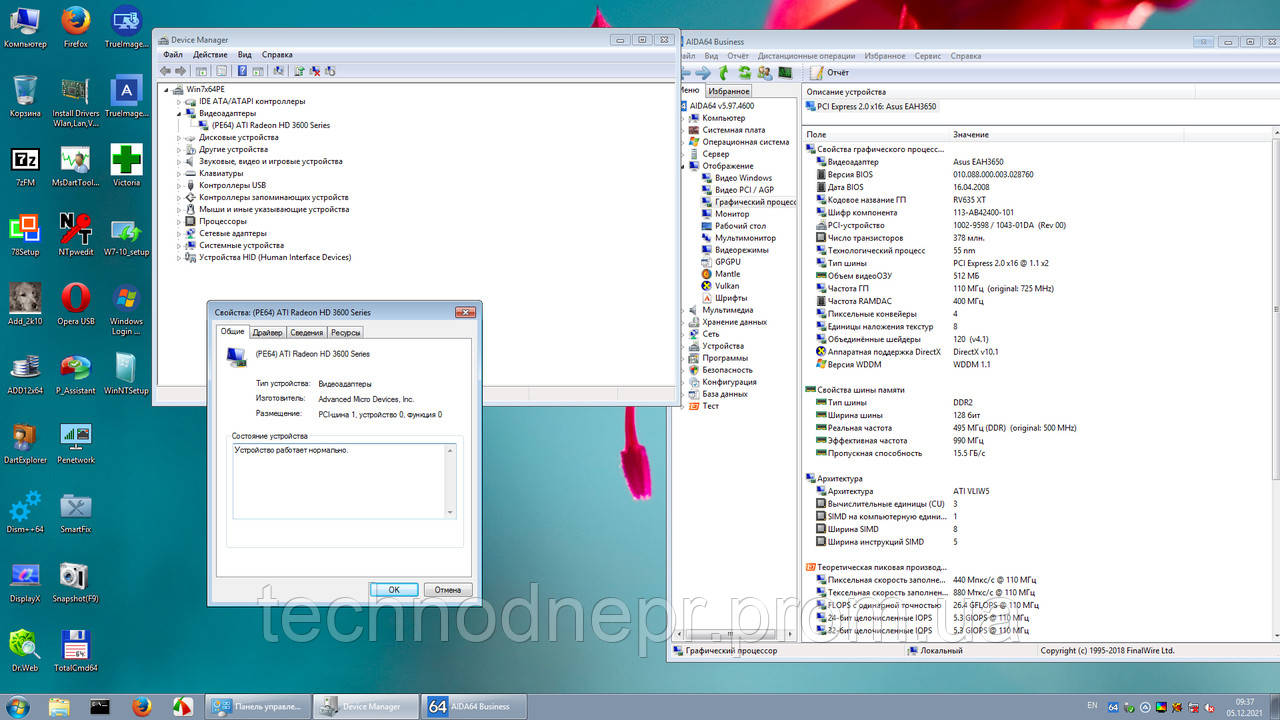
Task: Open Сервис menu in AIDA64
Action: pyautogui.click(x=927, y=56)
